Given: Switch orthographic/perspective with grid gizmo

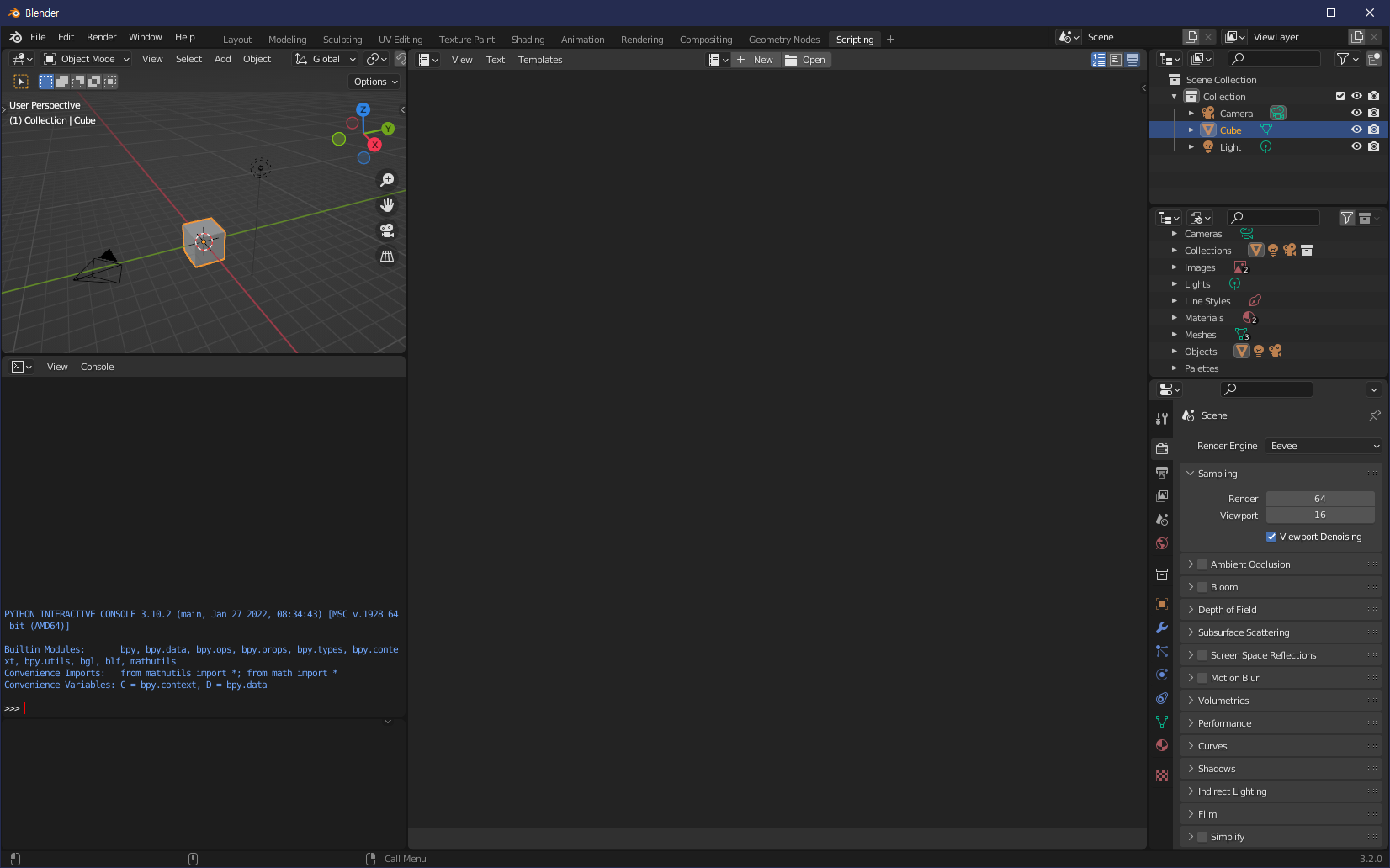Looking at the screenshot, I should point(387,256).
